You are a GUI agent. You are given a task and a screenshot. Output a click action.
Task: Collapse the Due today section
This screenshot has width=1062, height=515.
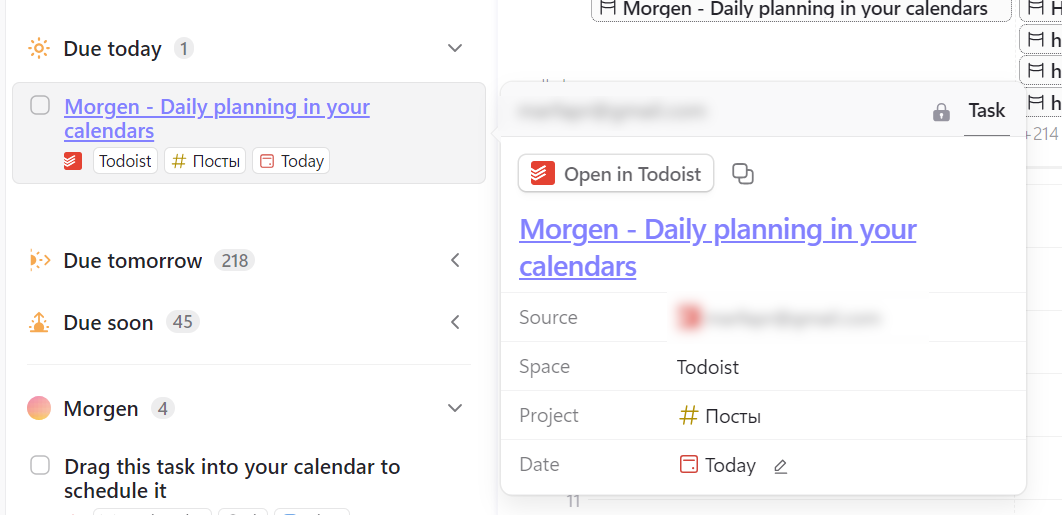pyautogui.click(x=455, y=48)
